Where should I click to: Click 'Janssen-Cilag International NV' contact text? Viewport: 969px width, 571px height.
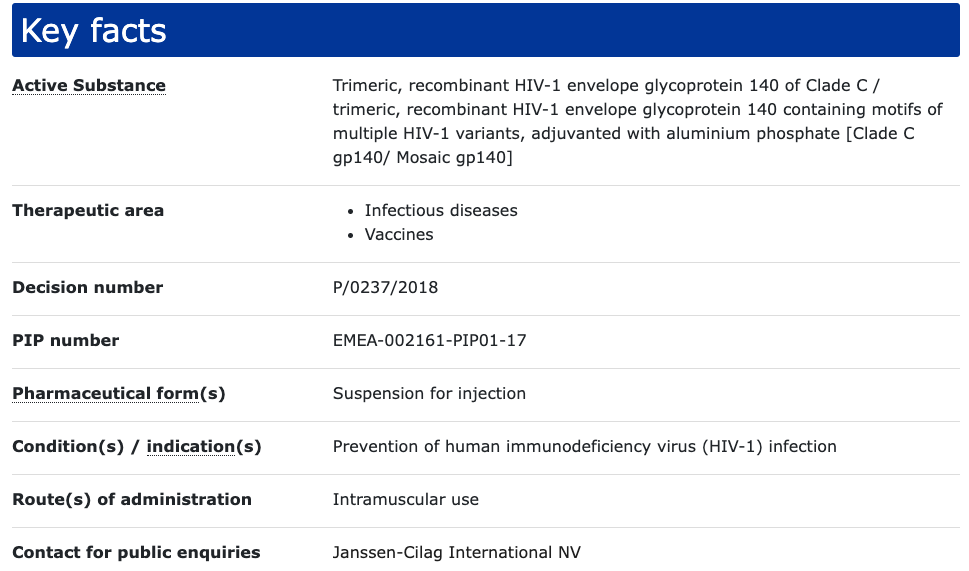(456, 553)
